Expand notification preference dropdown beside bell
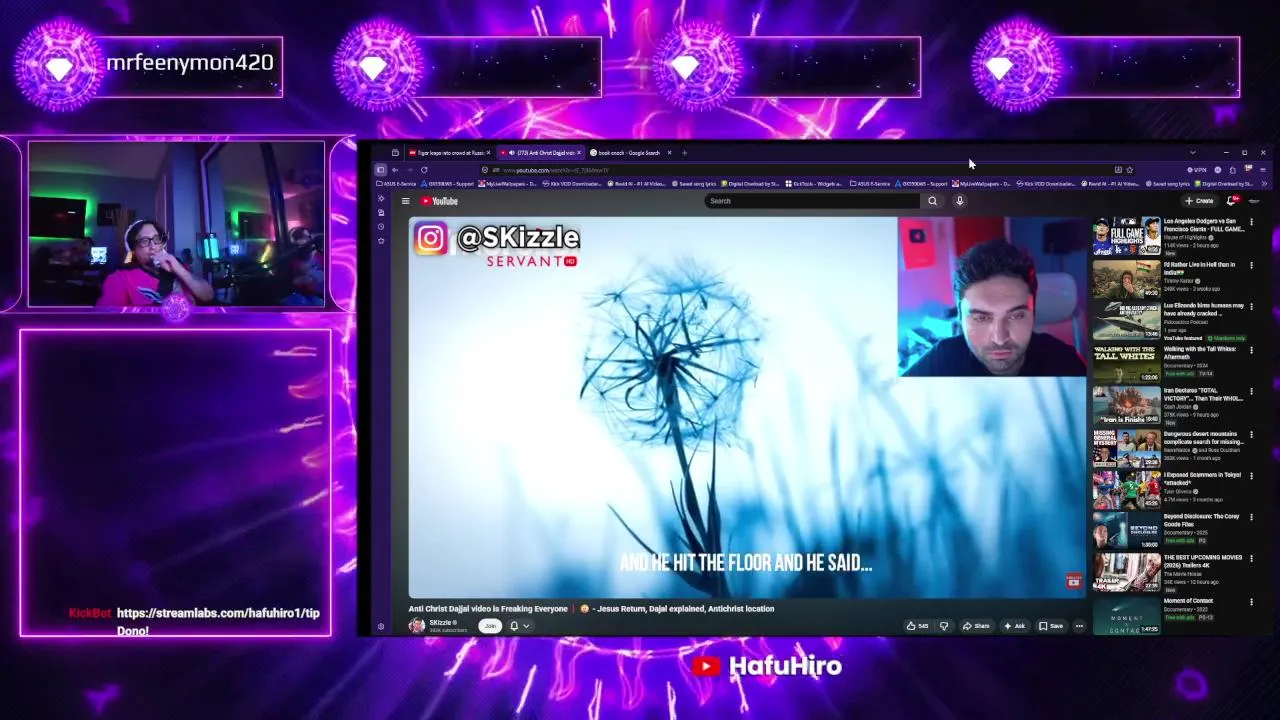The width and height of the screenshot is (1280, 720). [x=526, y=626]
